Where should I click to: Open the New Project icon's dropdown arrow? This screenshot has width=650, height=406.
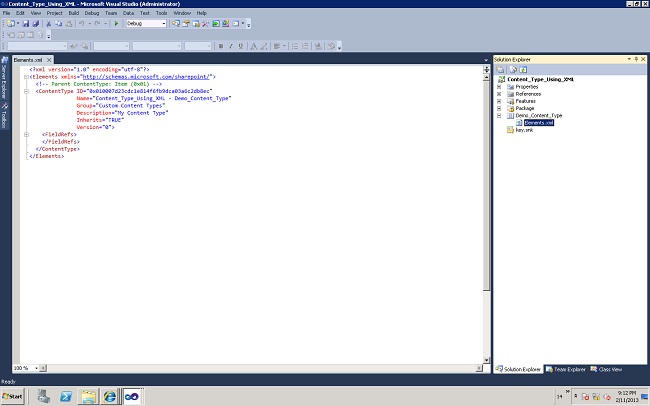18,24
